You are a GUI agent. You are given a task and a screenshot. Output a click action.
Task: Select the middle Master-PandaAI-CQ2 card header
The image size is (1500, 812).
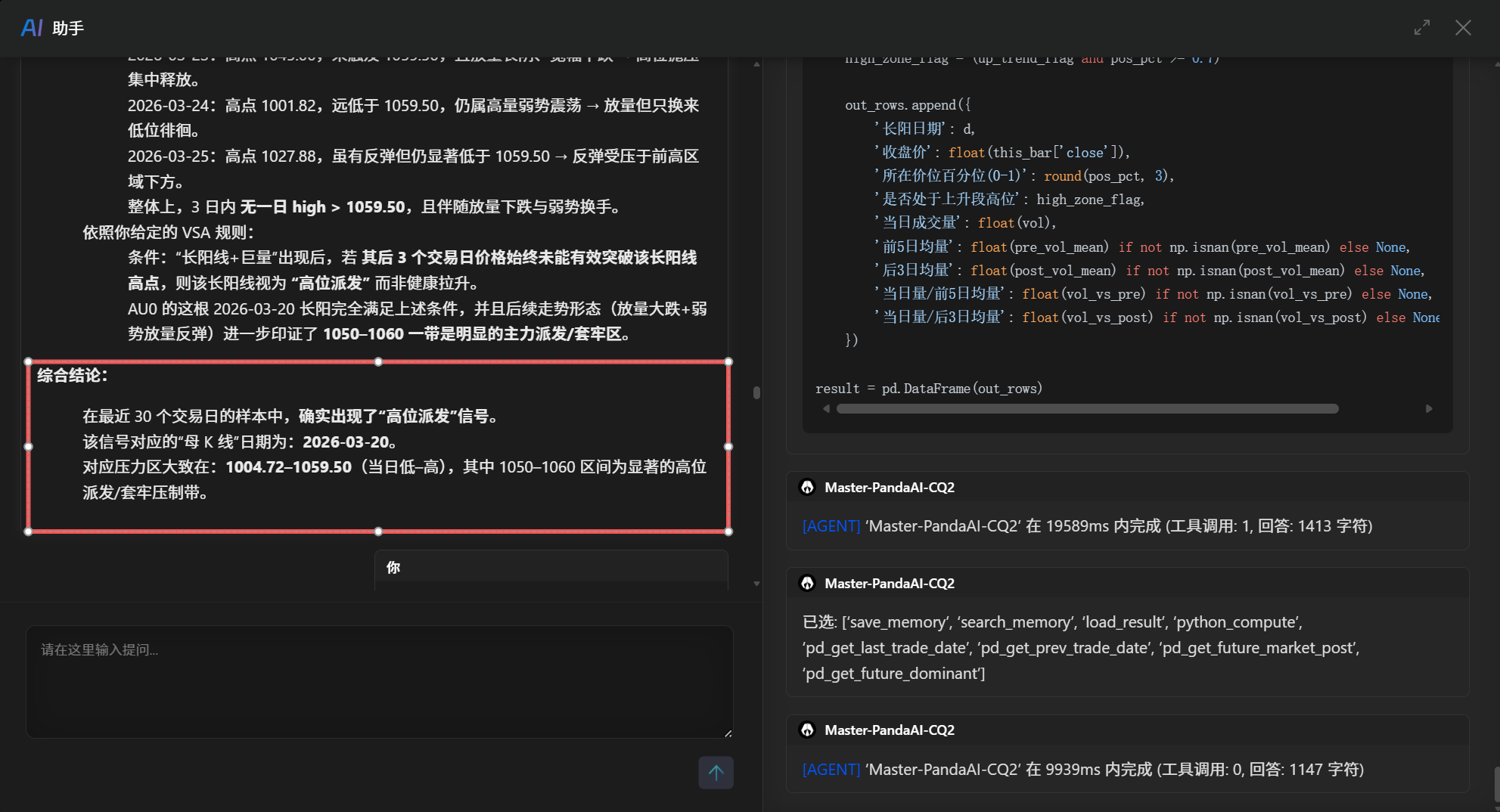pyautogui.click(x=889, y=583)
